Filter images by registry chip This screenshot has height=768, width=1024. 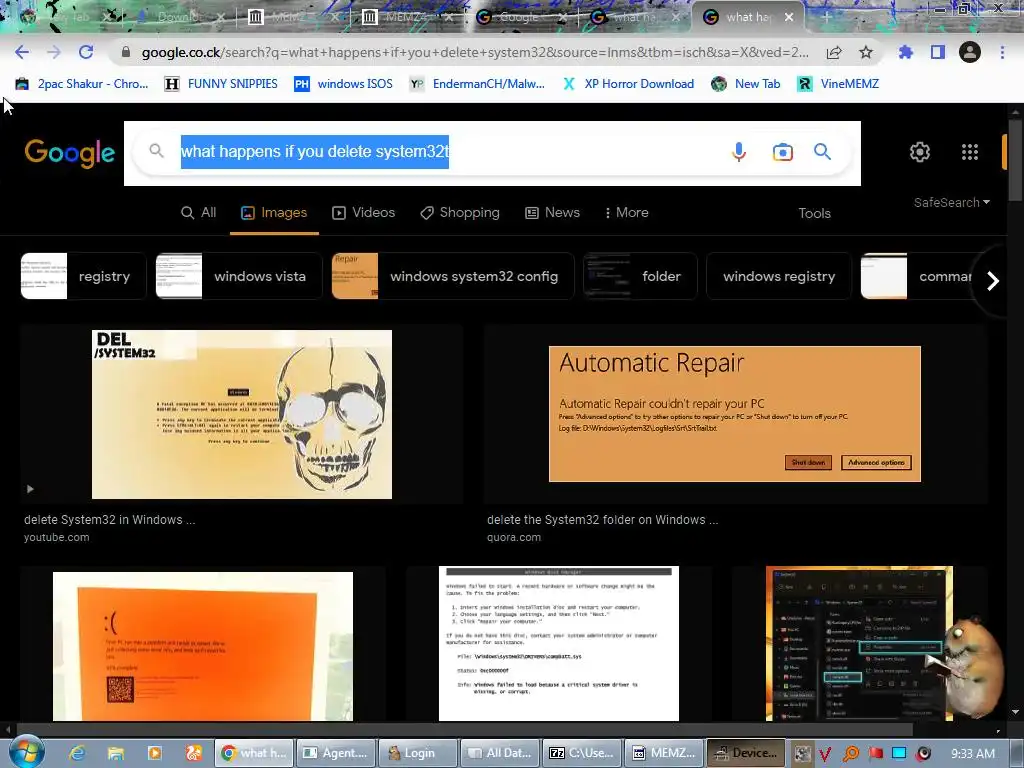coord(84,276)
